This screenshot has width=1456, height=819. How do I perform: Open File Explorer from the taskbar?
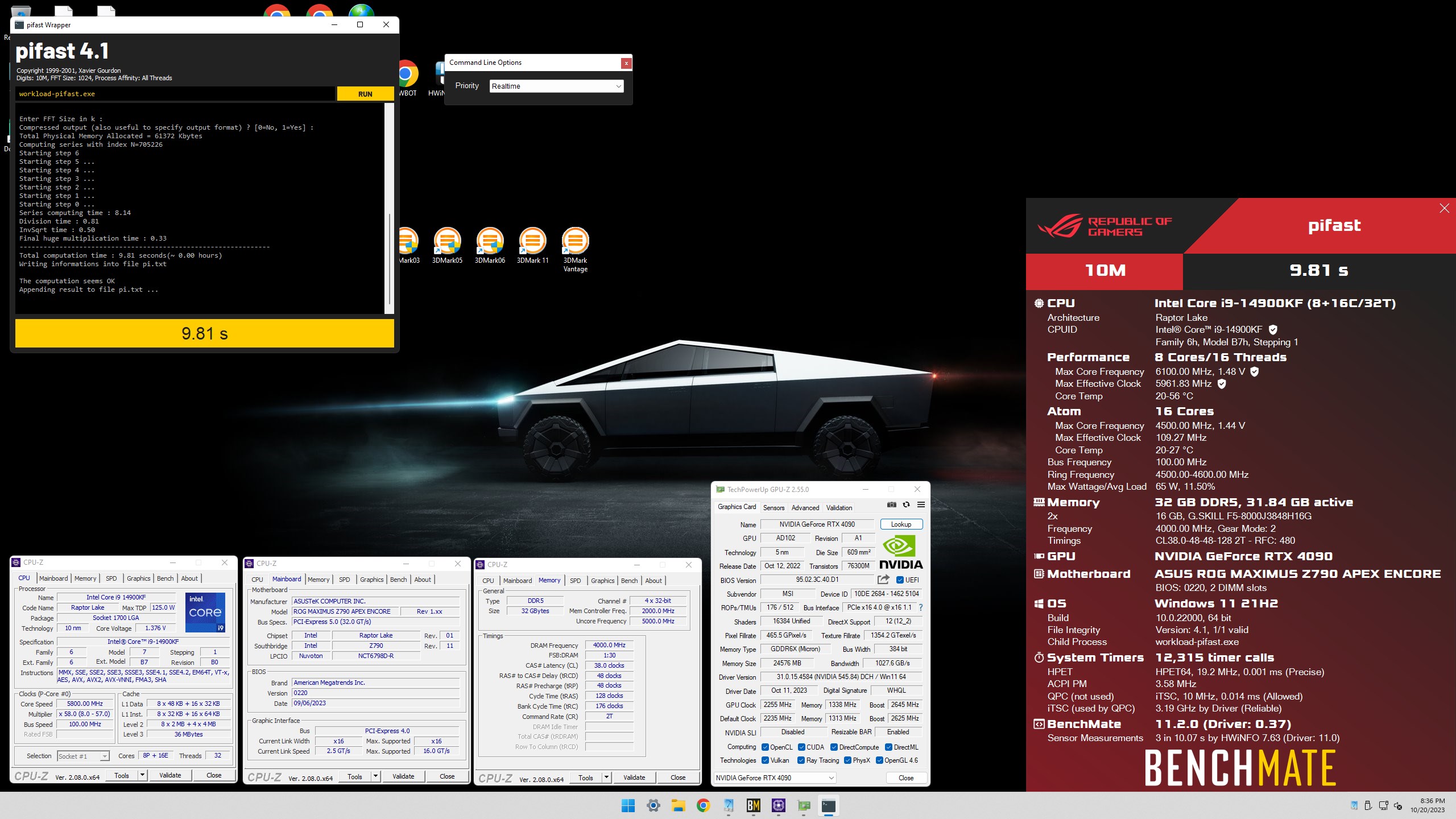679,805
